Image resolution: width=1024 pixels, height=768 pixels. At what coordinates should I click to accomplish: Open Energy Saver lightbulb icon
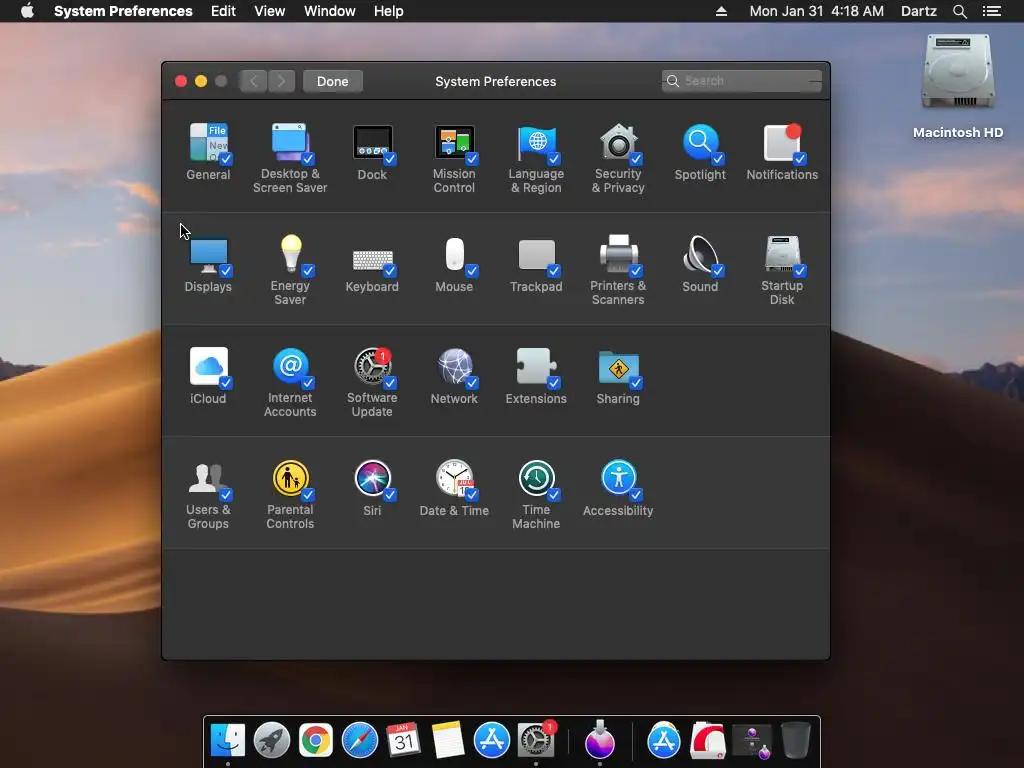point(290,253)
